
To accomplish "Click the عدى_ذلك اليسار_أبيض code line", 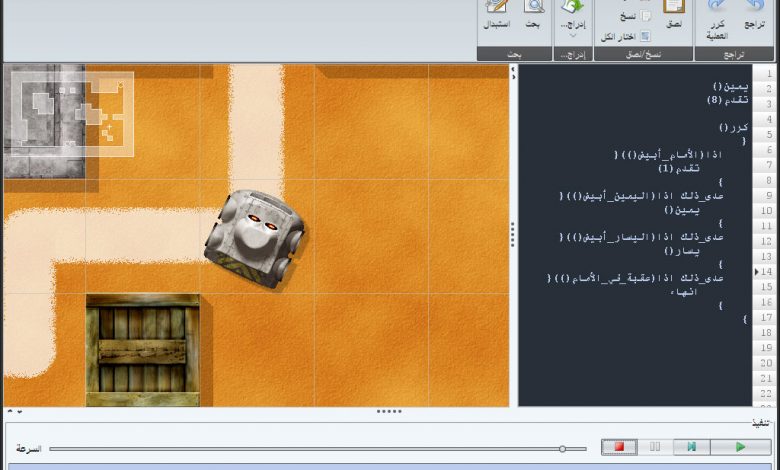I will [641, 238].
